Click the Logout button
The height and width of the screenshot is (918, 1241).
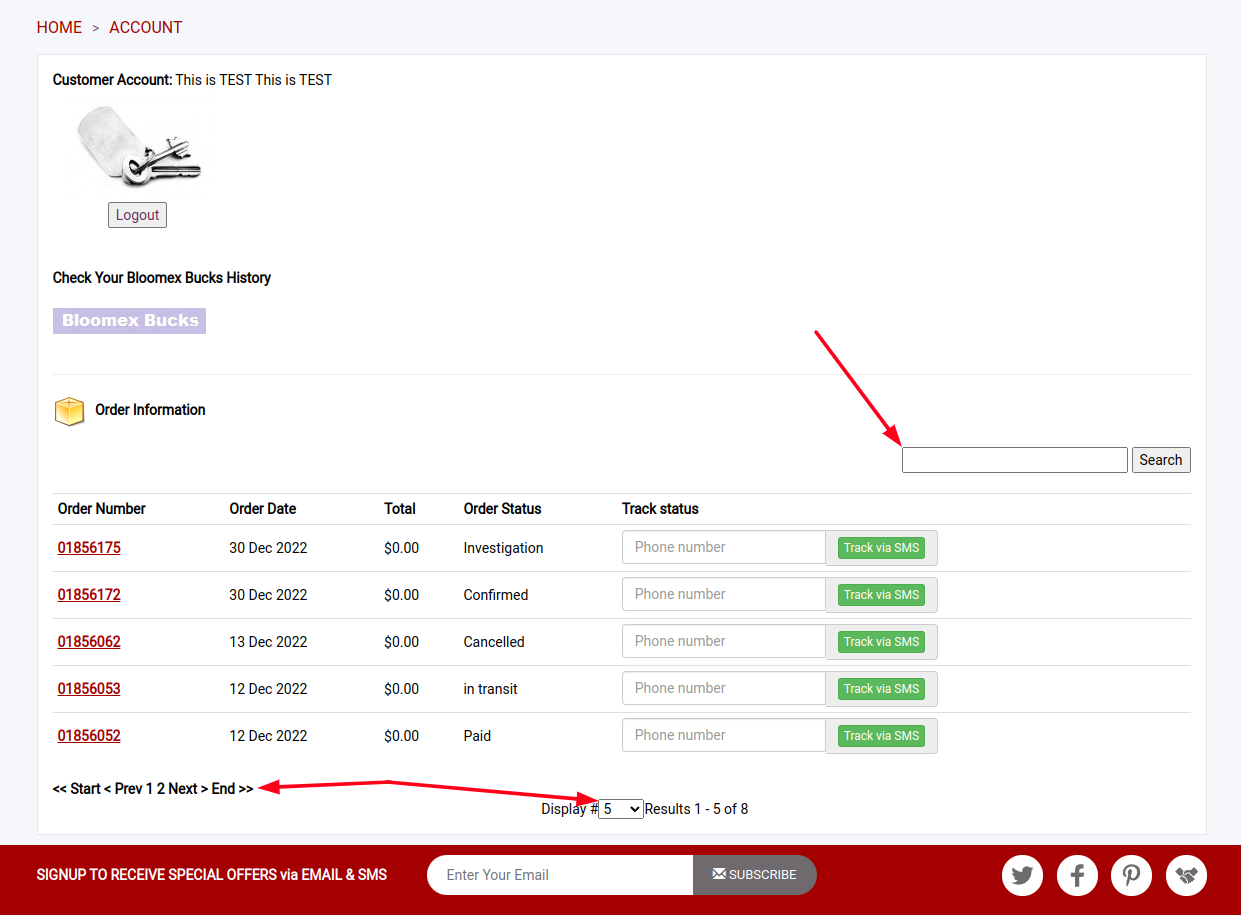coord(137,215)
